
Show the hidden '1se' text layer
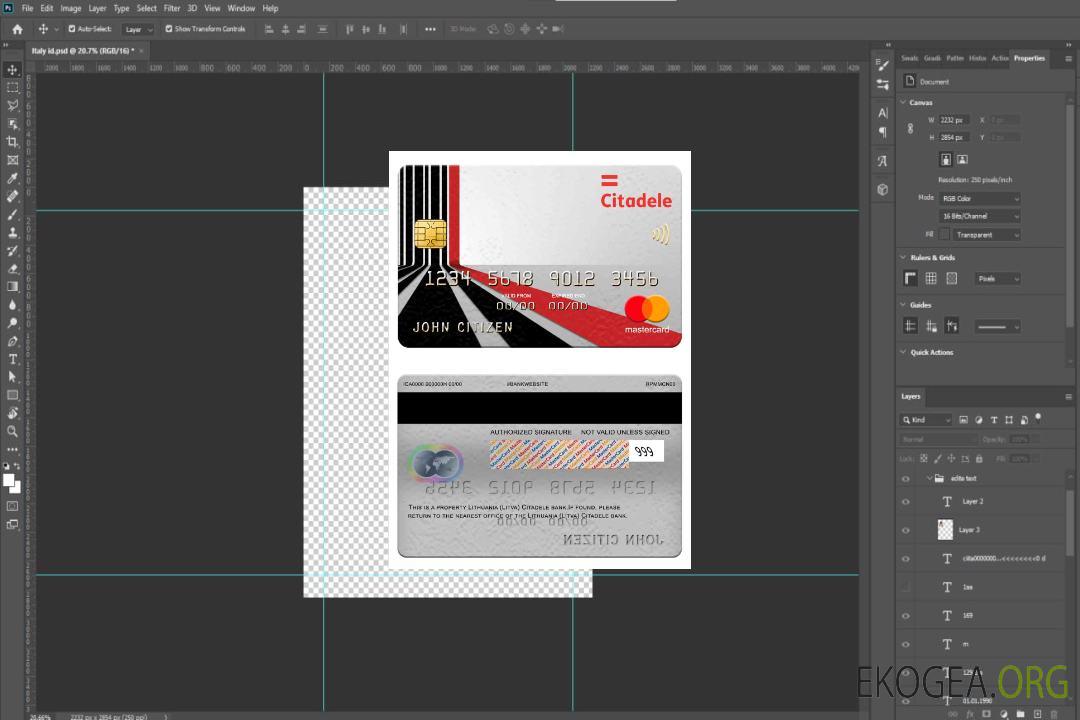pos(906,587)
